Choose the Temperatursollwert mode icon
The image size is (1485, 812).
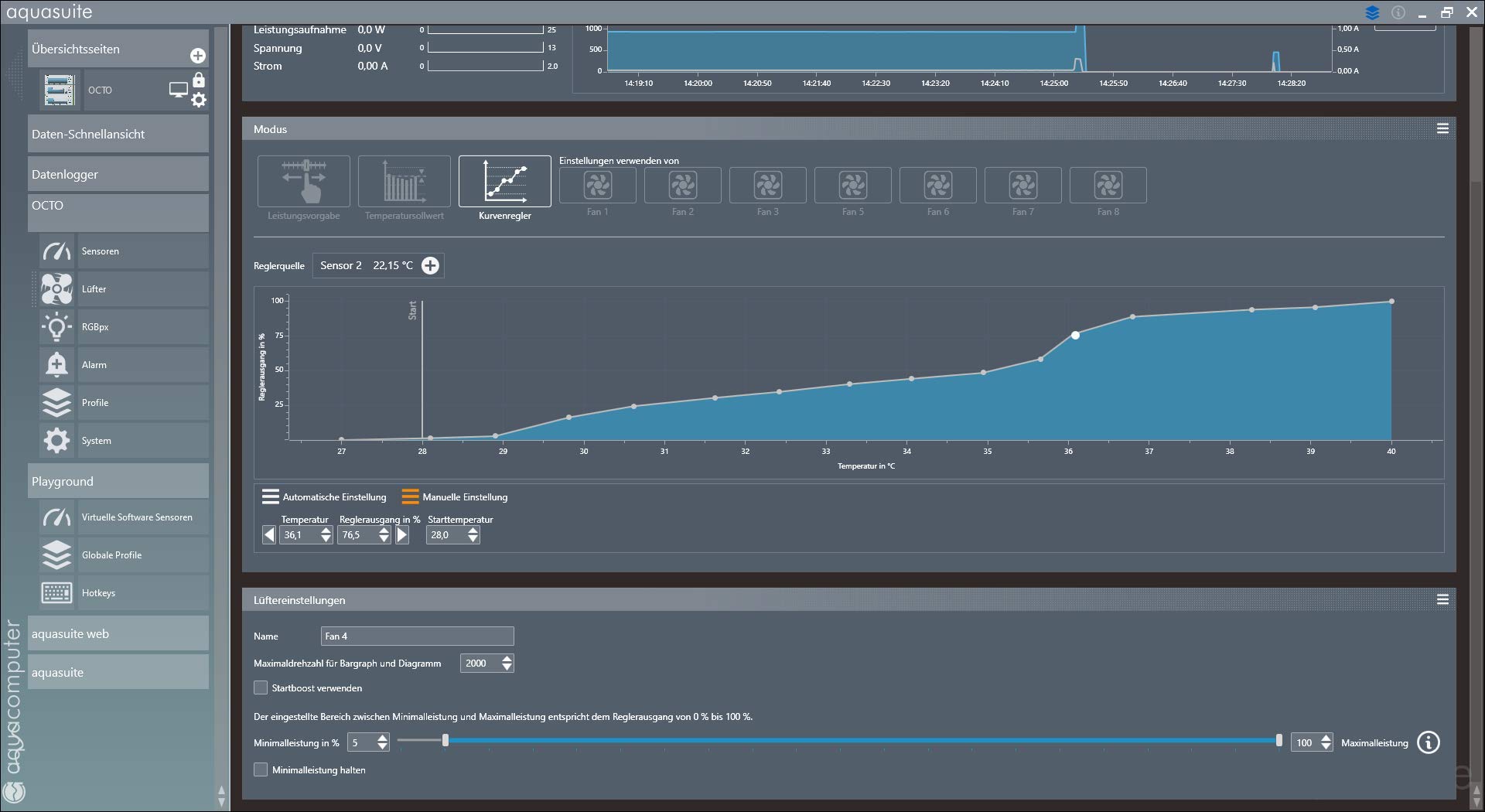pos(404,182)
